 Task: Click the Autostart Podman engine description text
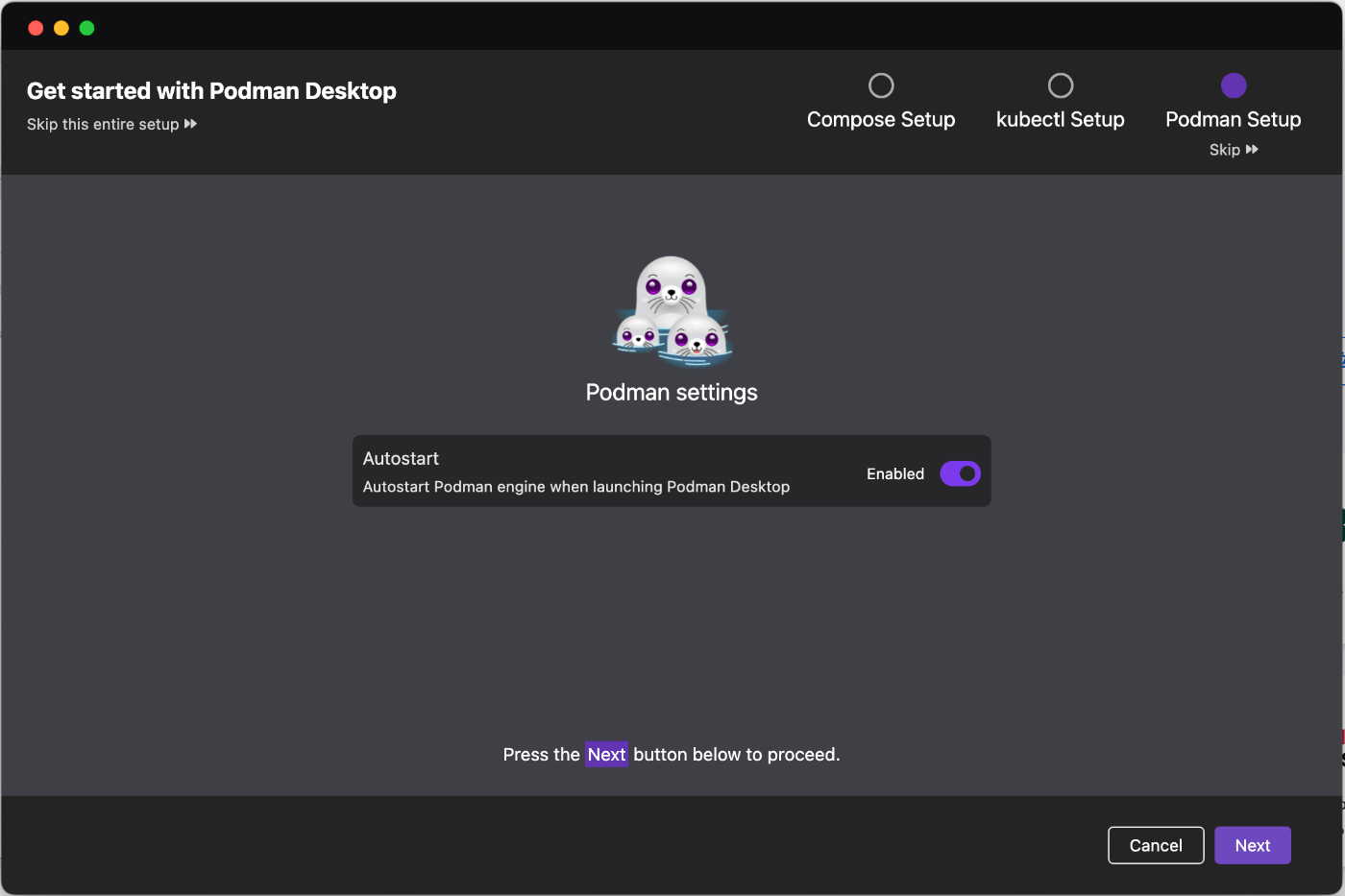point(576,487)
